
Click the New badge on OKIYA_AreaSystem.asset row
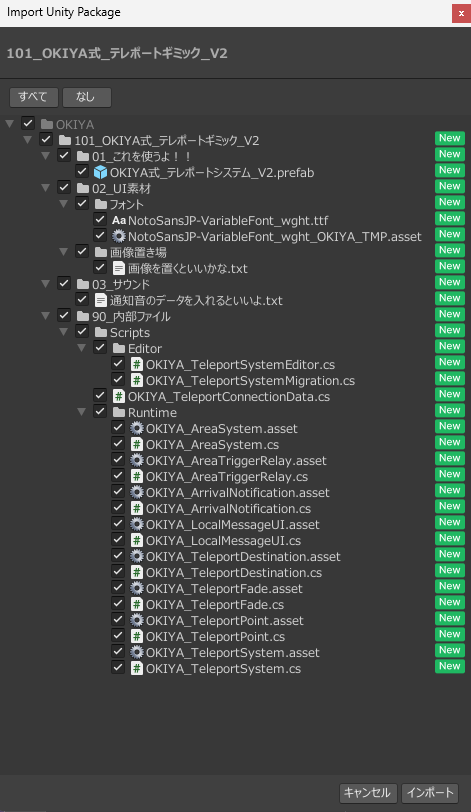450,426
